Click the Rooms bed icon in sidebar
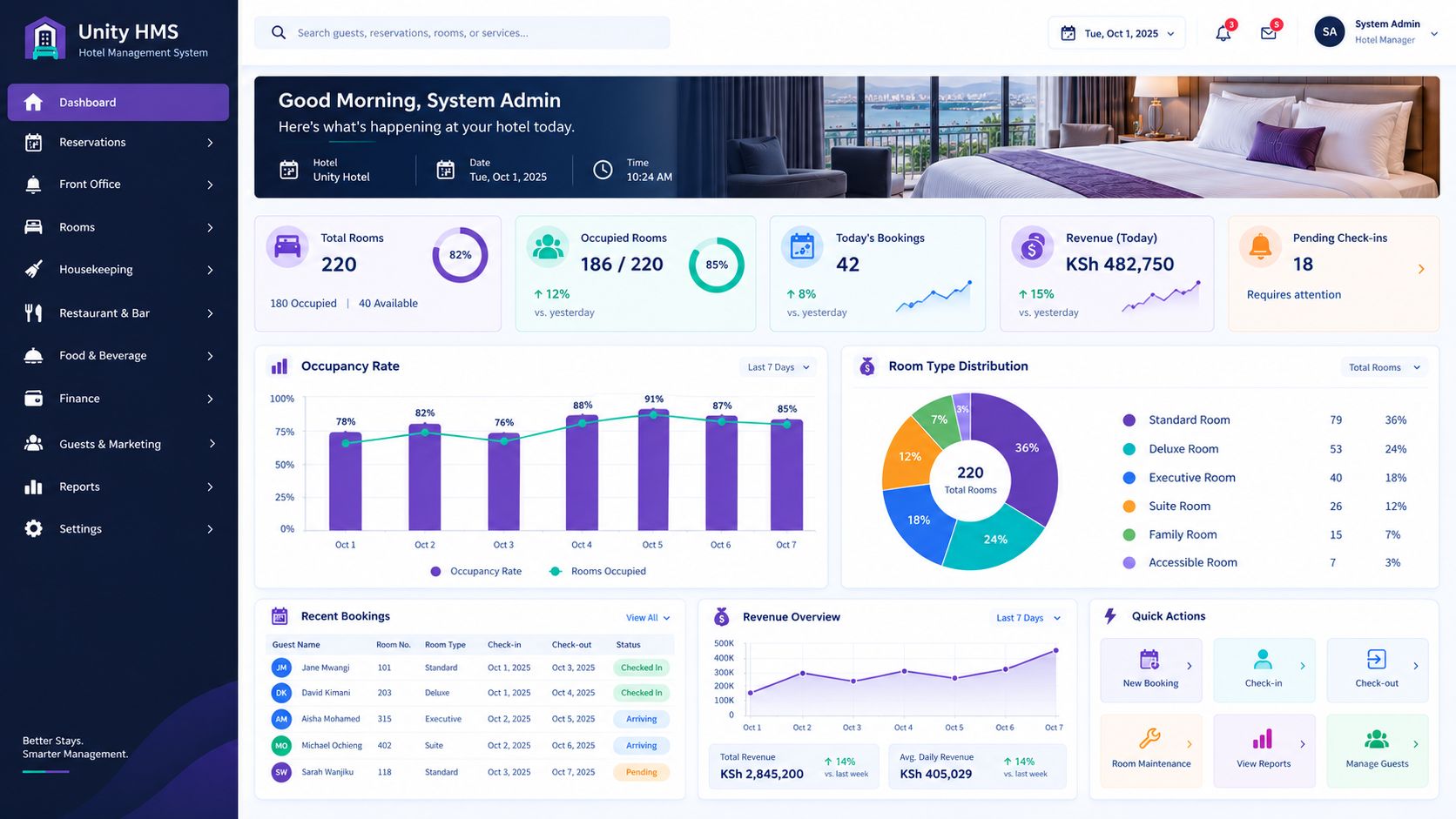Viewport: 1456px width, 819px height. click(33, 227)
